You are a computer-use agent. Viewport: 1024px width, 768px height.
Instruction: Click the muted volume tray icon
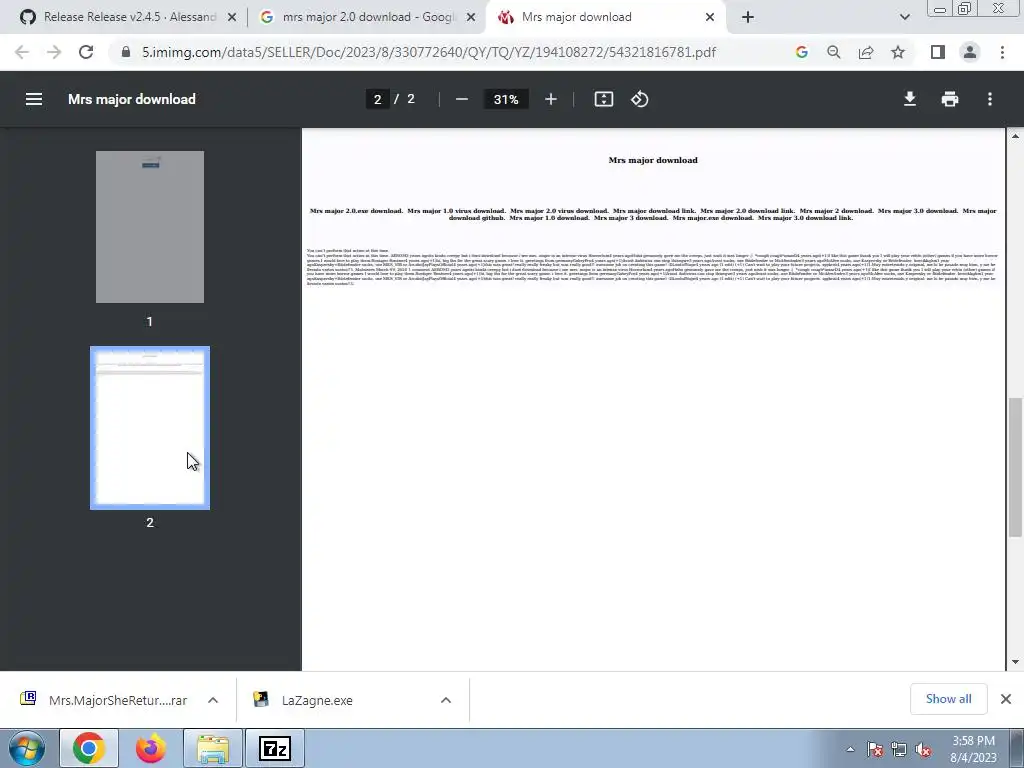pos(923,749)
